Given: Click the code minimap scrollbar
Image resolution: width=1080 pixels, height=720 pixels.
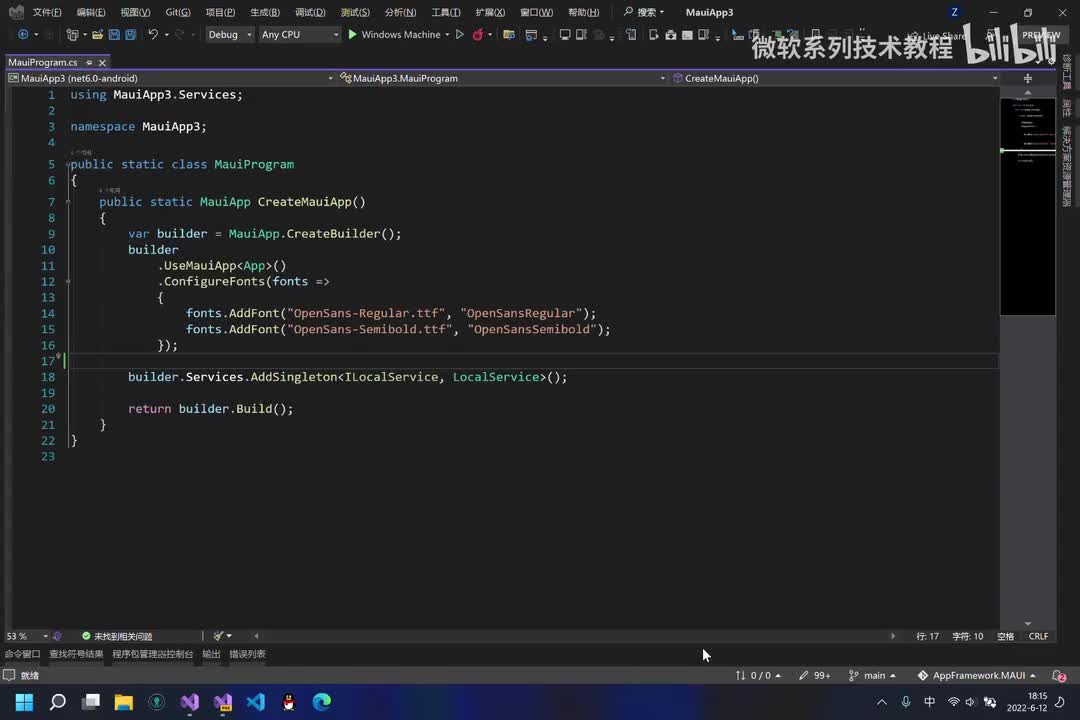Looking at the screenshot, I should click(x=1028, y=207).
